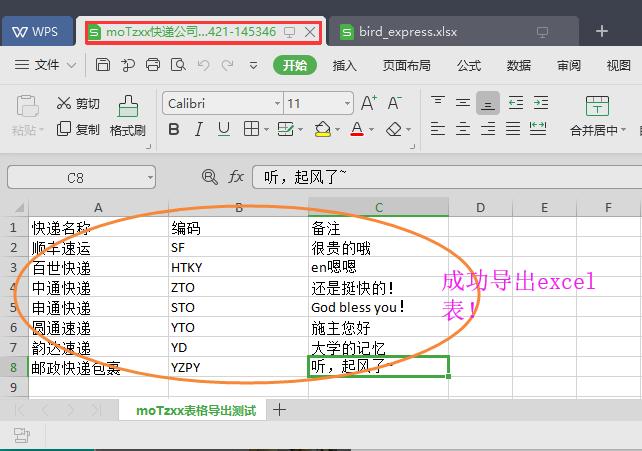The width and height of the screenshot is (642, 451).
Task: Open the 页面布局 (Page Layout) tab
Action: [x=407, y=65]
